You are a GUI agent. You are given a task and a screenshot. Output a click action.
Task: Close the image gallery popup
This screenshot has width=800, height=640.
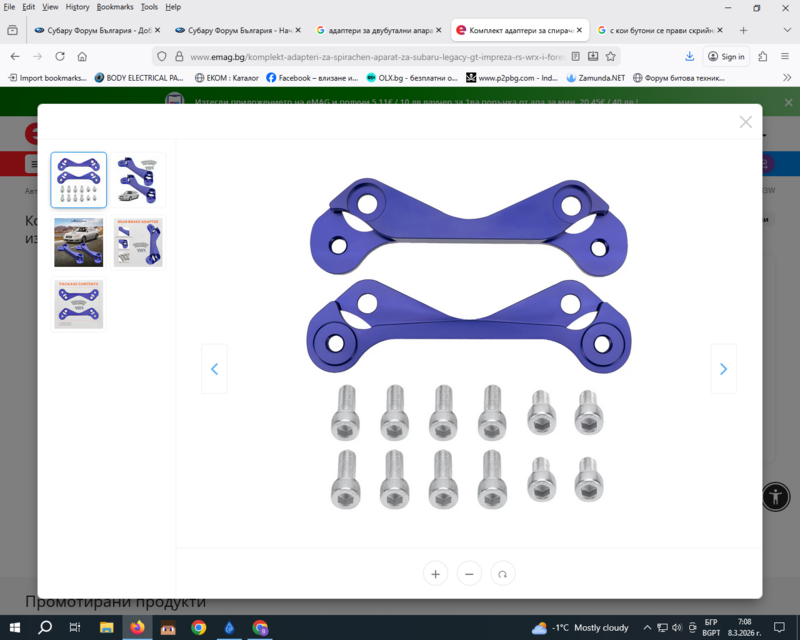(x=745, y=122)
